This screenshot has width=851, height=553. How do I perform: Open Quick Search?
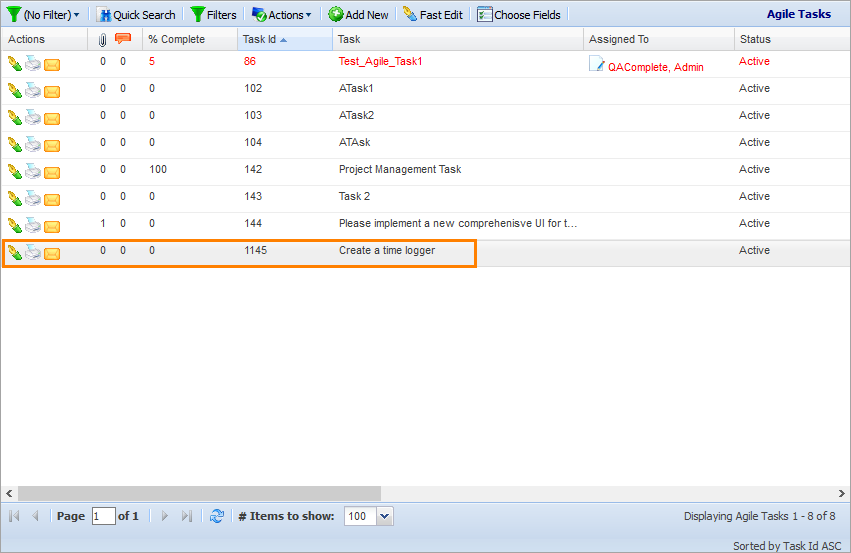click(x=136, y=15)
